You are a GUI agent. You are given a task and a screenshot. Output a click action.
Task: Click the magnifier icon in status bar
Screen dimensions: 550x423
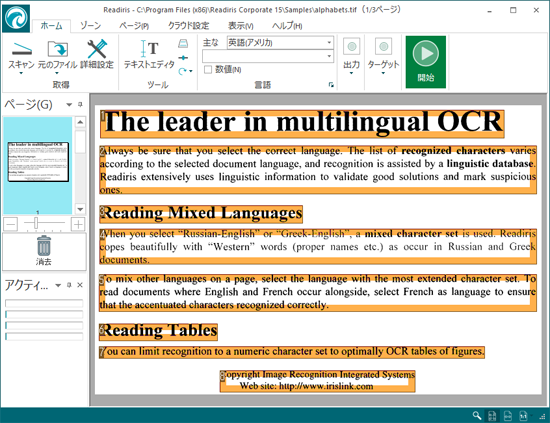pos(477,416)
